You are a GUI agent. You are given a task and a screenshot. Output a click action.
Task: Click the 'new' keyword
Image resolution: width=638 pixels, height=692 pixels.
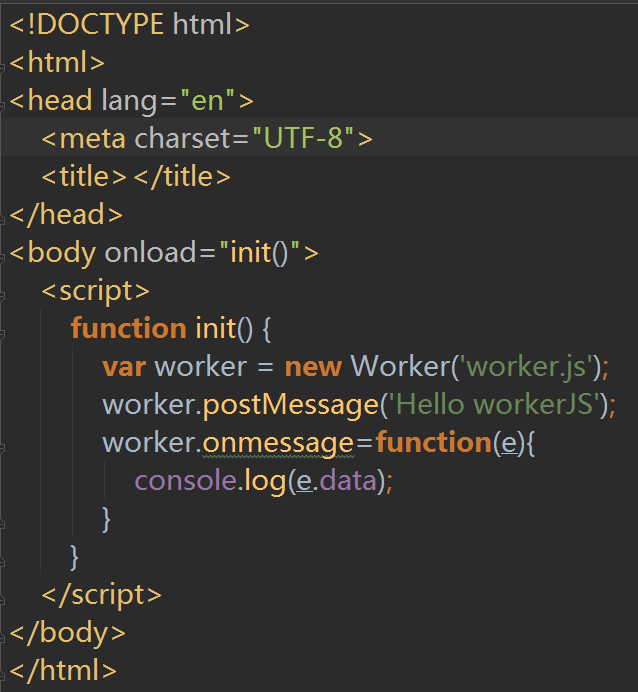[x=313, y=367]
